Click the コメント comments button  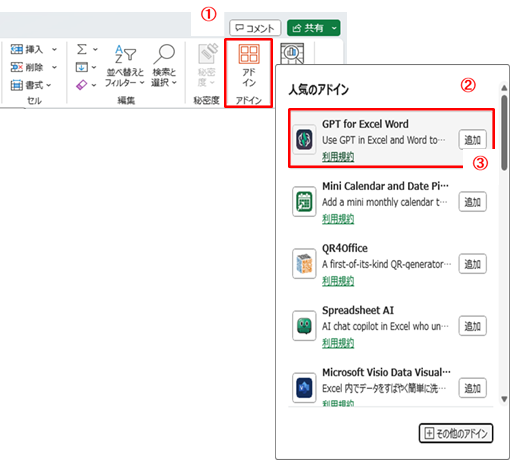pyautogui.click(x=255, y=28)
